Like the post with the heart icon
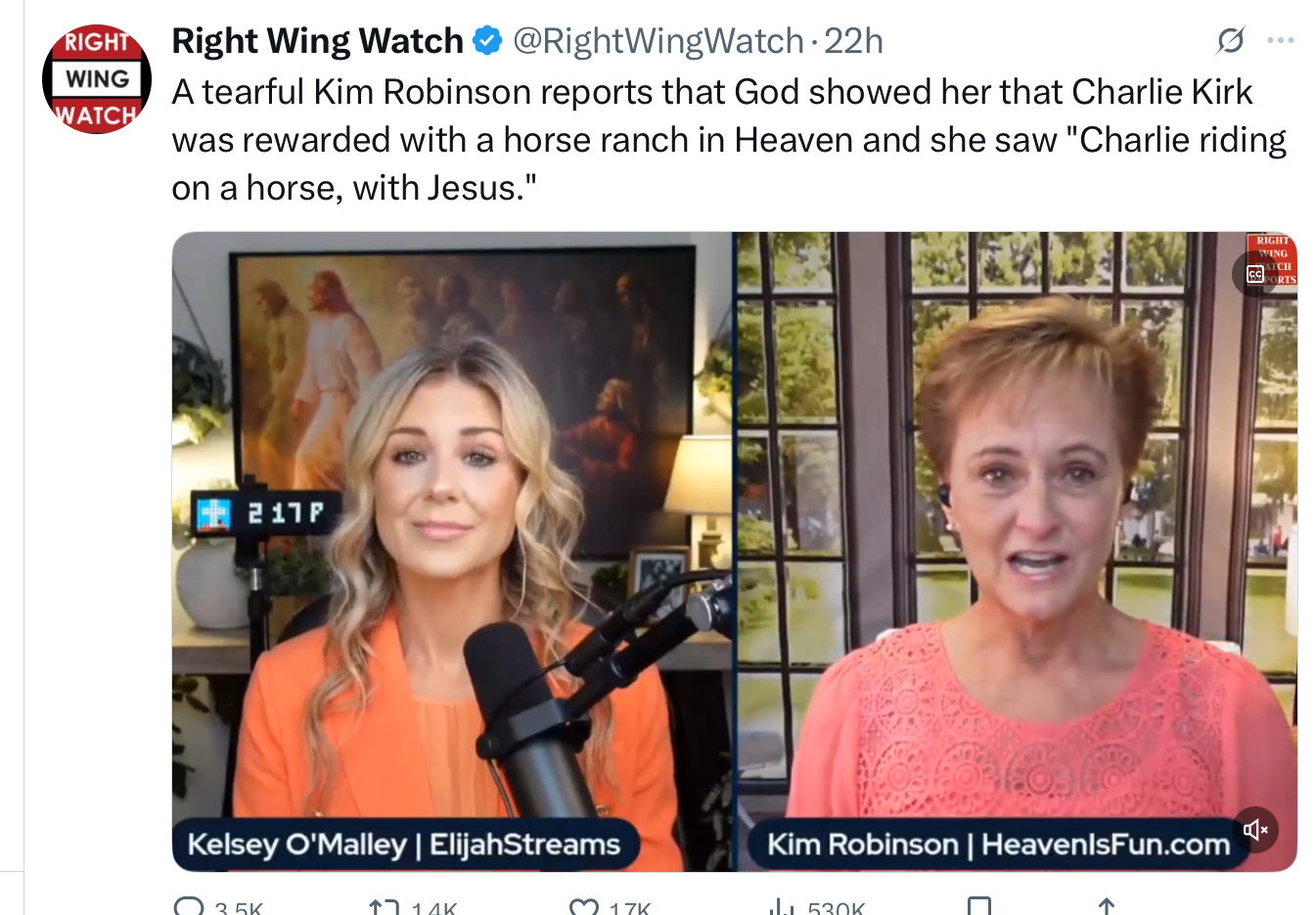This screenshot has height=915, width=1316. pyautogui.click(x=584, y=907)
